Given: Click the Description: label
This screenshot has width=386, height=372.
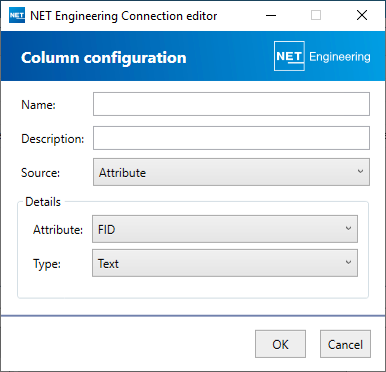Looking at the screenshot, I should 53,139.
